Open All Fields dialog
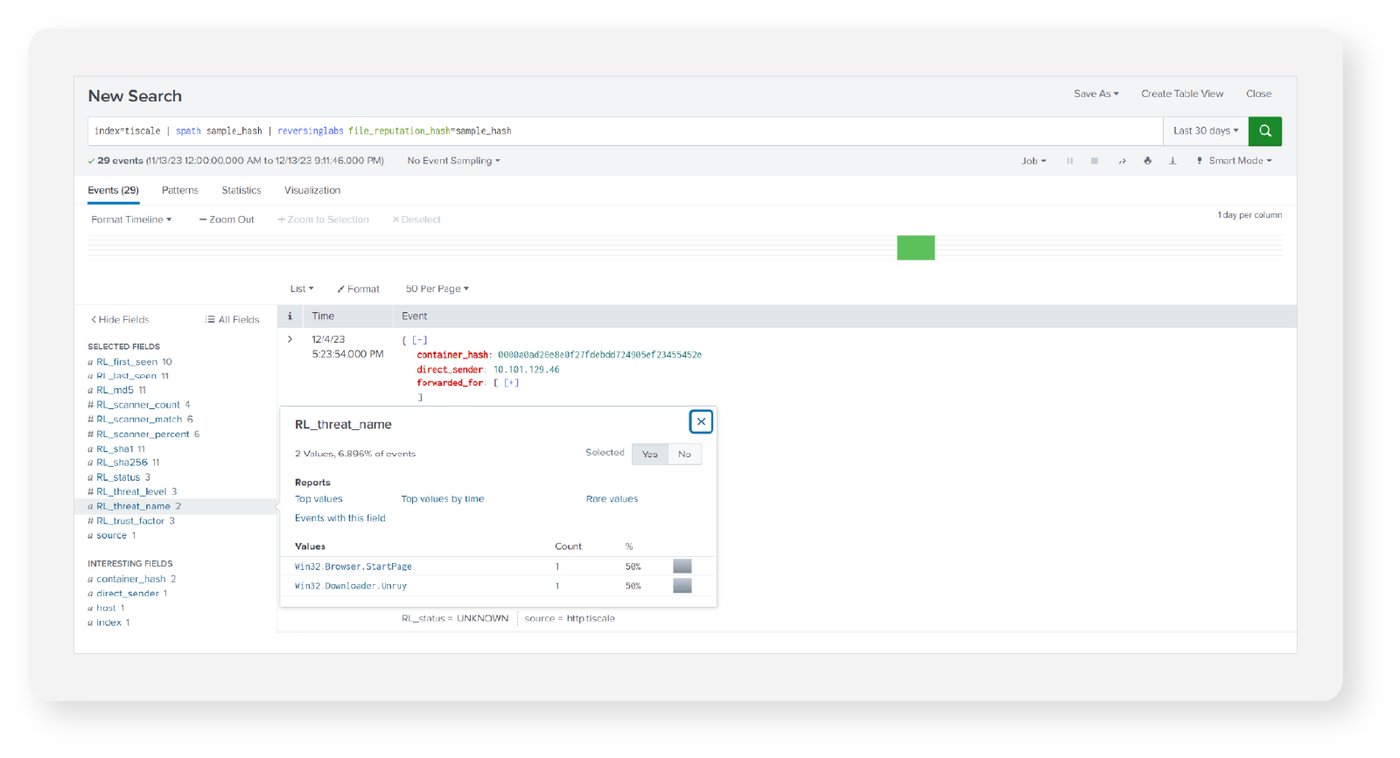Screen dimensions: 1400x758 (232, 320)
